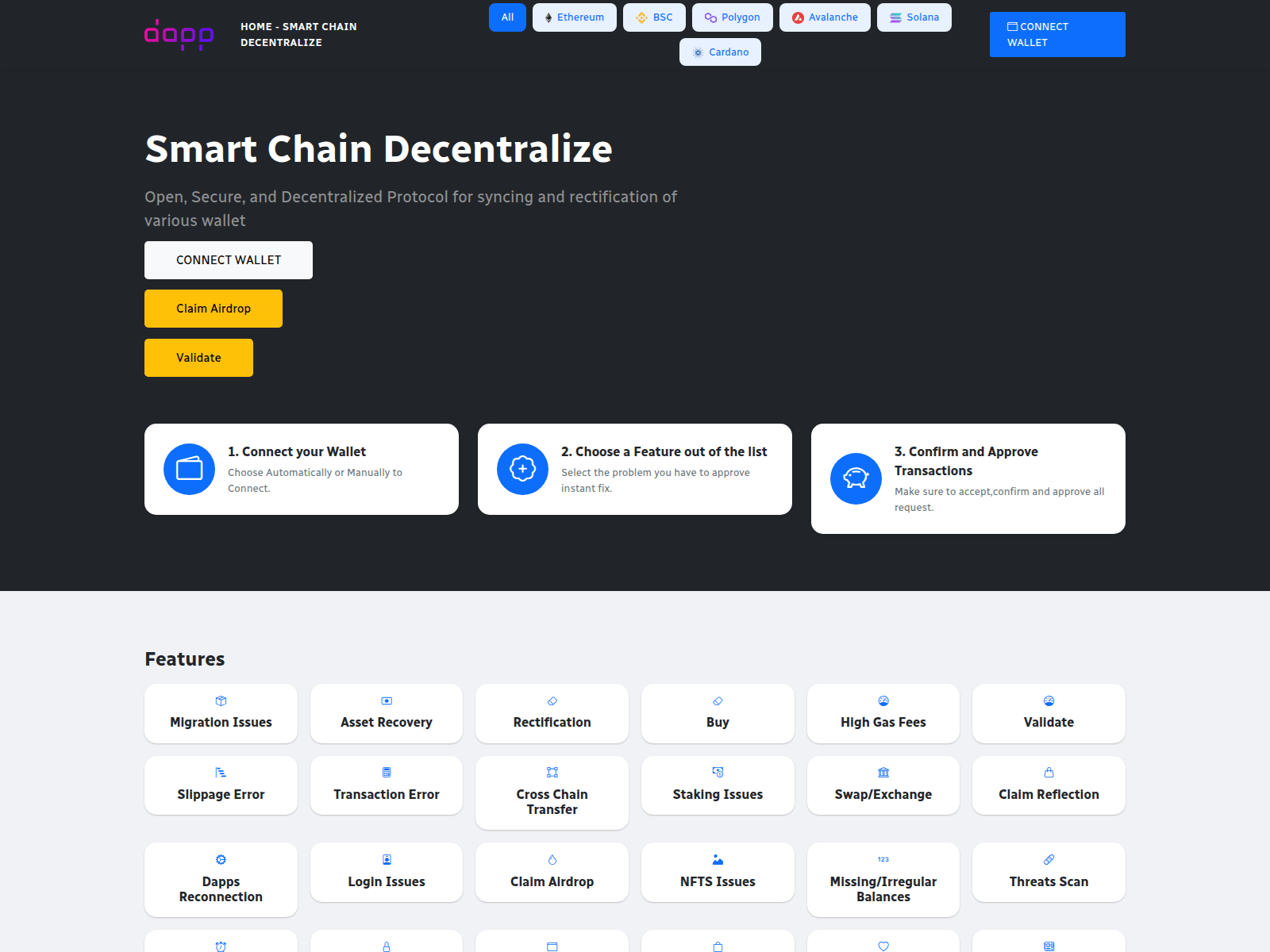Click the calculator icon above Transaction Error

(387, 772)
